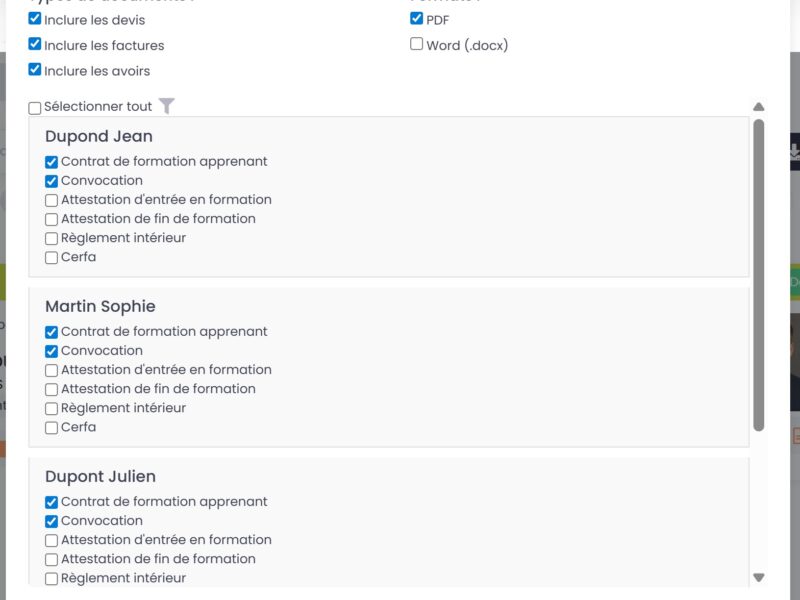The height and width of the screenshot is (600, 800).
Task: Enable the Word (.docx) format option
Action: tap(417, 44)
